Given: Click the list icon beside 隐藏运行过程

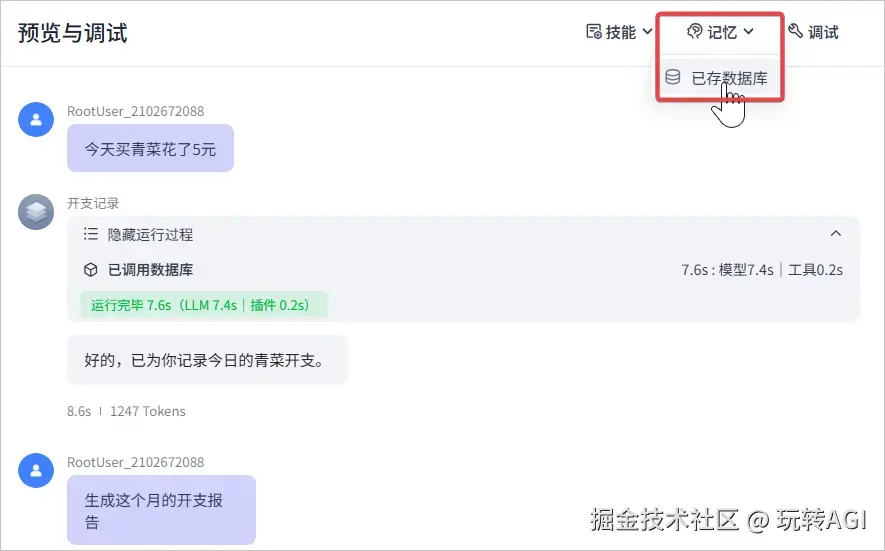Looking at the screenshot, I should click(90, 235).
